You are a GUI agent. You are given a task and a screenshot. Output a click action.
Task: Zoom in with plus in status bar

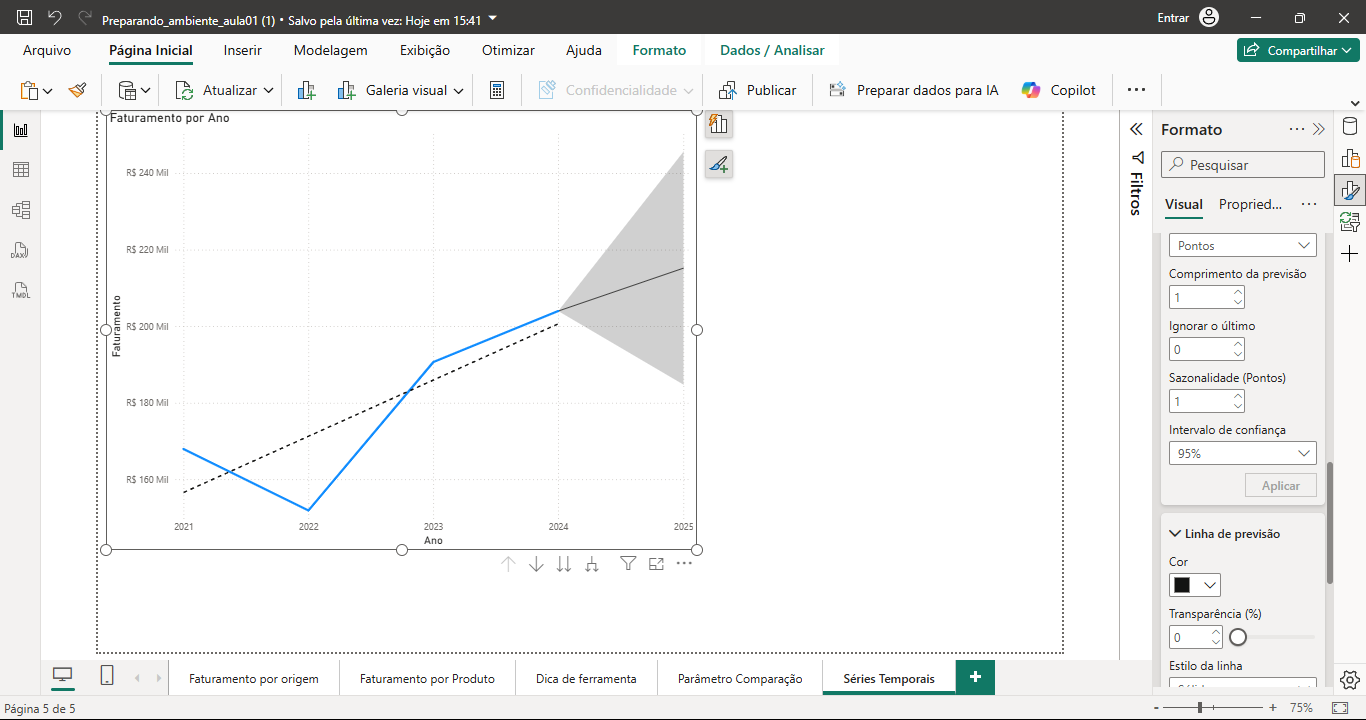pos(1273,707)
